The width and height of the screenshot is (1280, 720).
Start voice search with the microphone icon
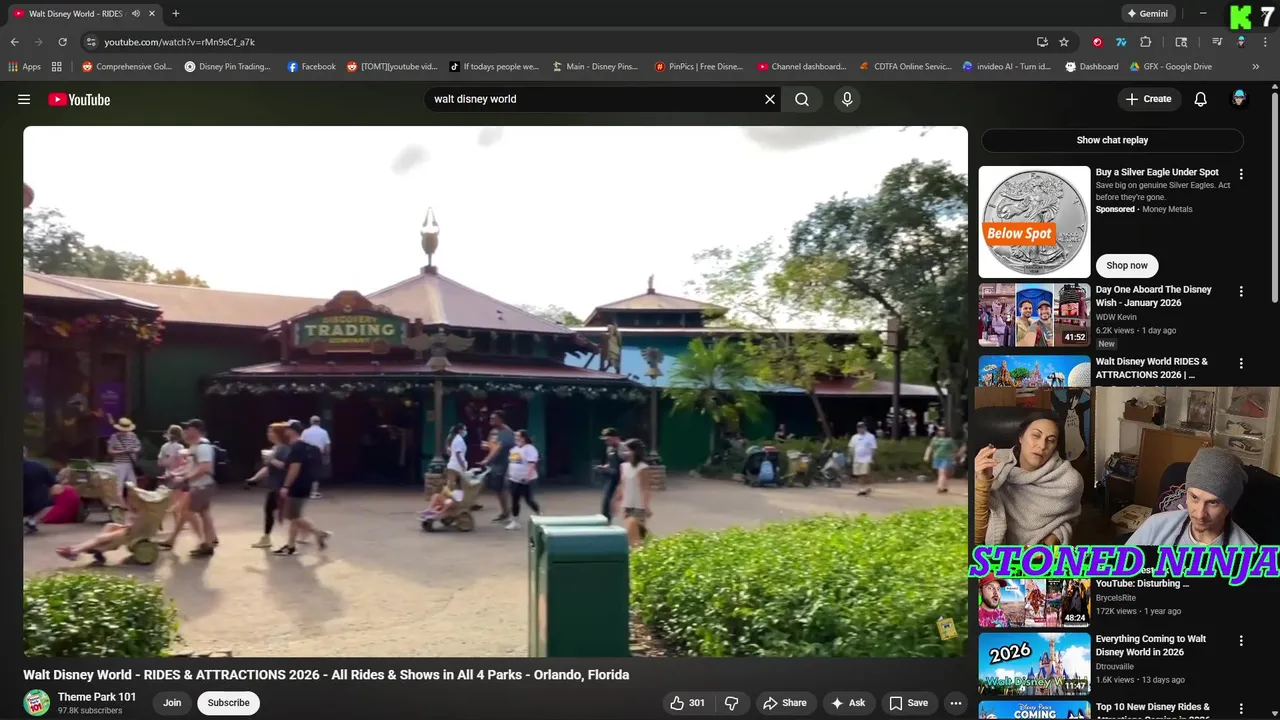point(847,99)
